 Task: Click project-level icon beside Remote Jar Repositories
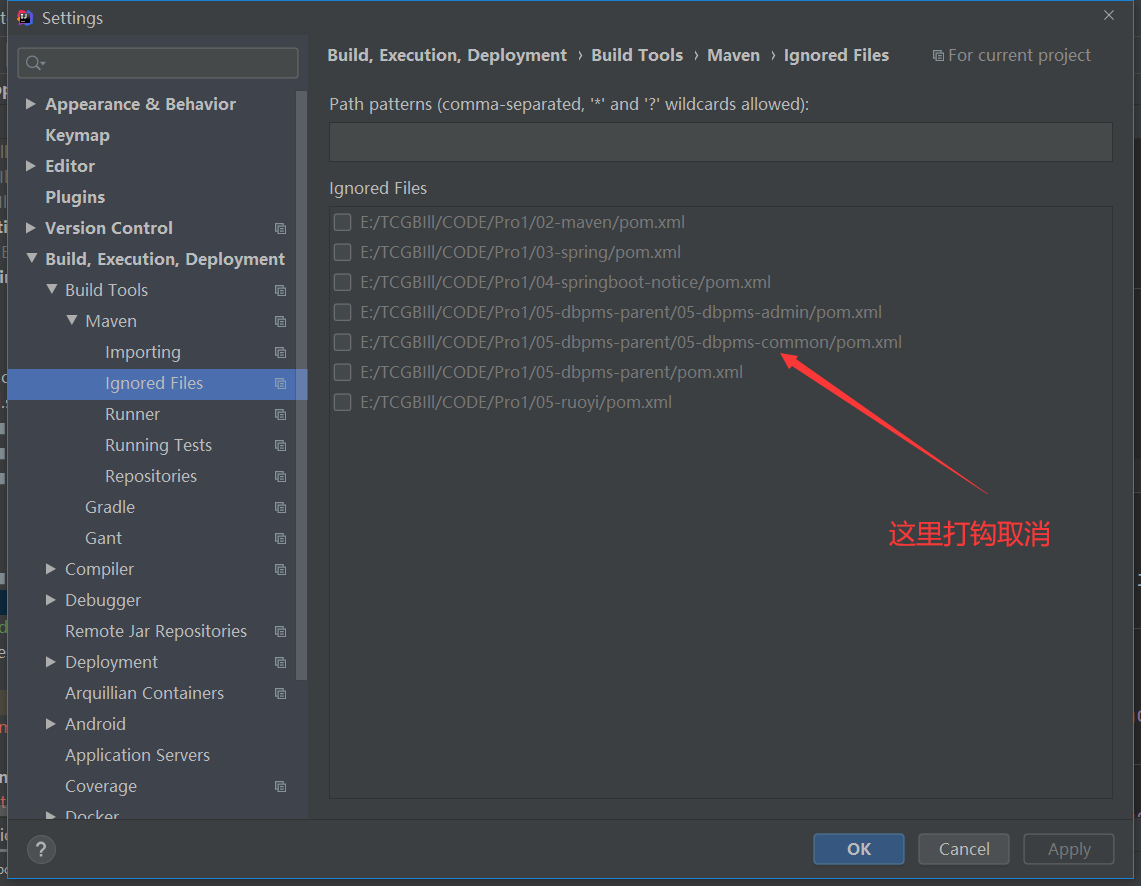tap(280, 631)
